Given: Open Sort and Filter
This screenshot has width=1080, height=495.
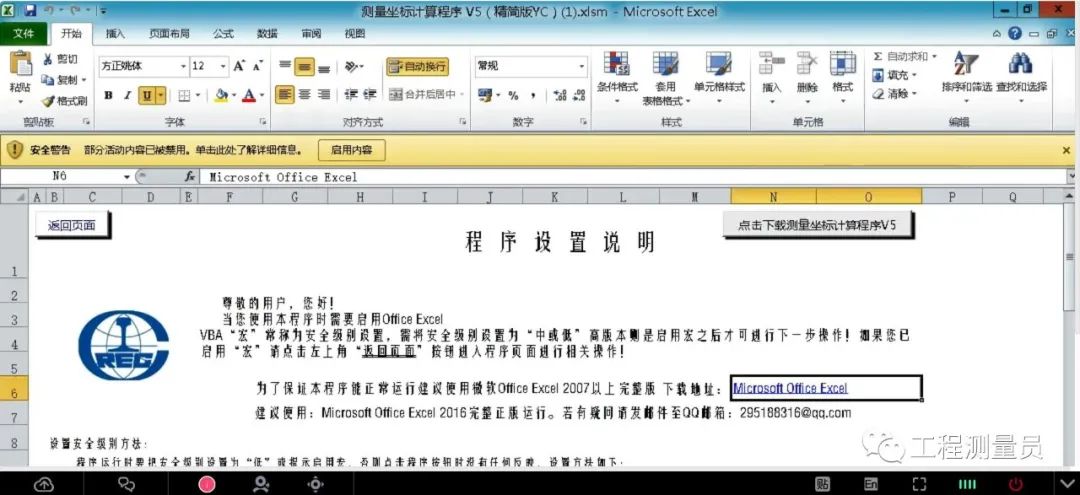Looking at the screenshot, I should (966, 76).
